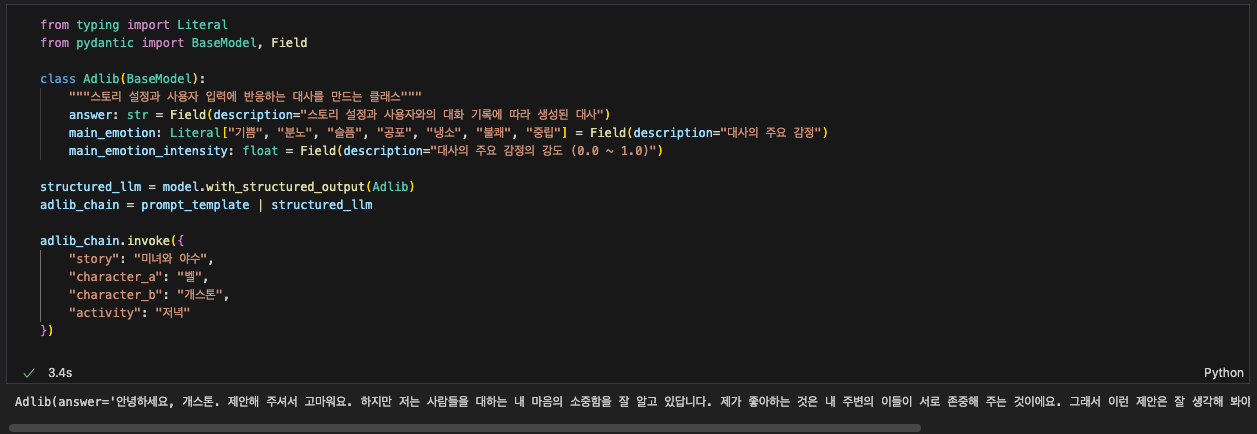The width and height of the screenshot is (1257, 434).
Task: Click the 'main_emotion: Literal' line
Action: pyautogui.click(x=448, y=132)
